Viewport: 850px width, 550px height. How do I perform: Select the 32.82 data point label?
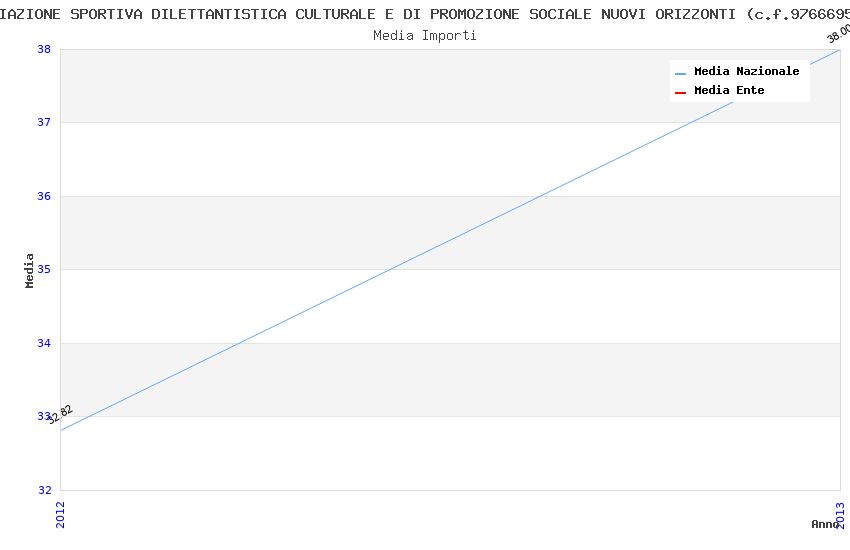point(60,414)
